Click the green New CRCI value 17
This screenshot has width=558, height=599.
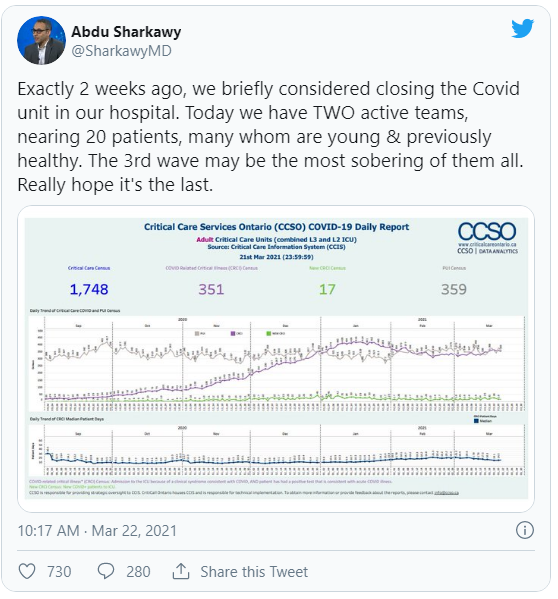pyautogui.click(x=327, y=289)
